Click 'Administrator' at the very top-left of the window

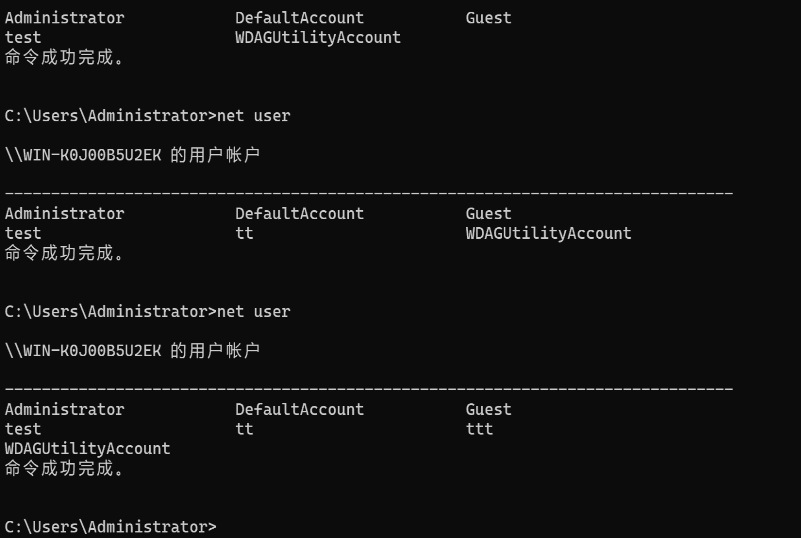(65, 18)
